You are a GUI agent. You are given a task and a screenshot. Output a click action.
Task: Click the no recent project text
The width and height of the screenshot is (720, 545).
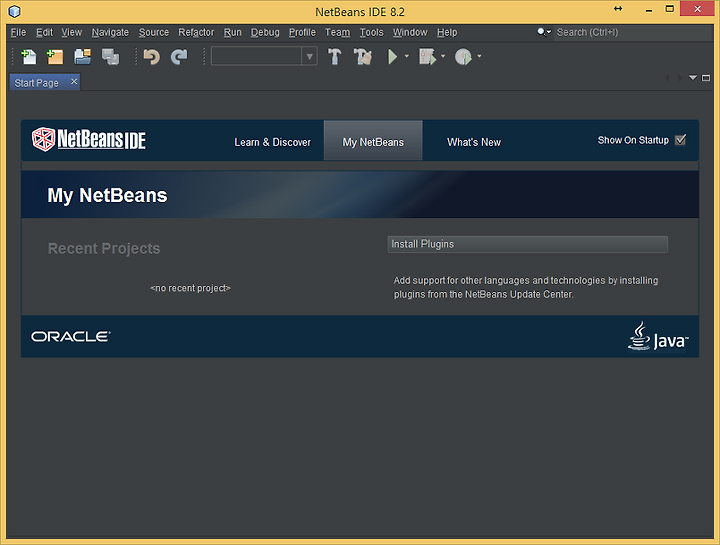[x=190, y=288]
